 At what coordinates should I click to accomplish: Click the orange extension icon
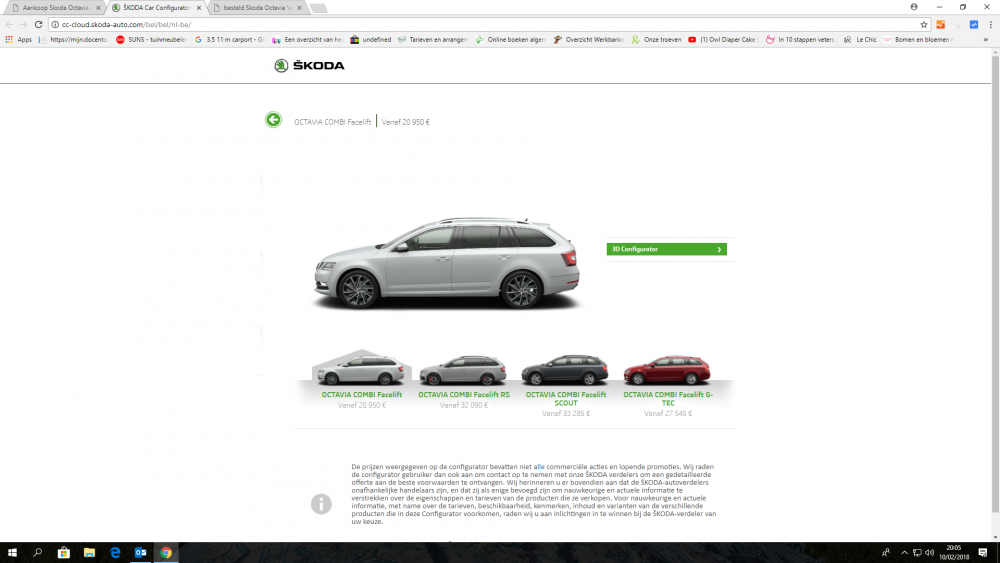click(941, 24)
